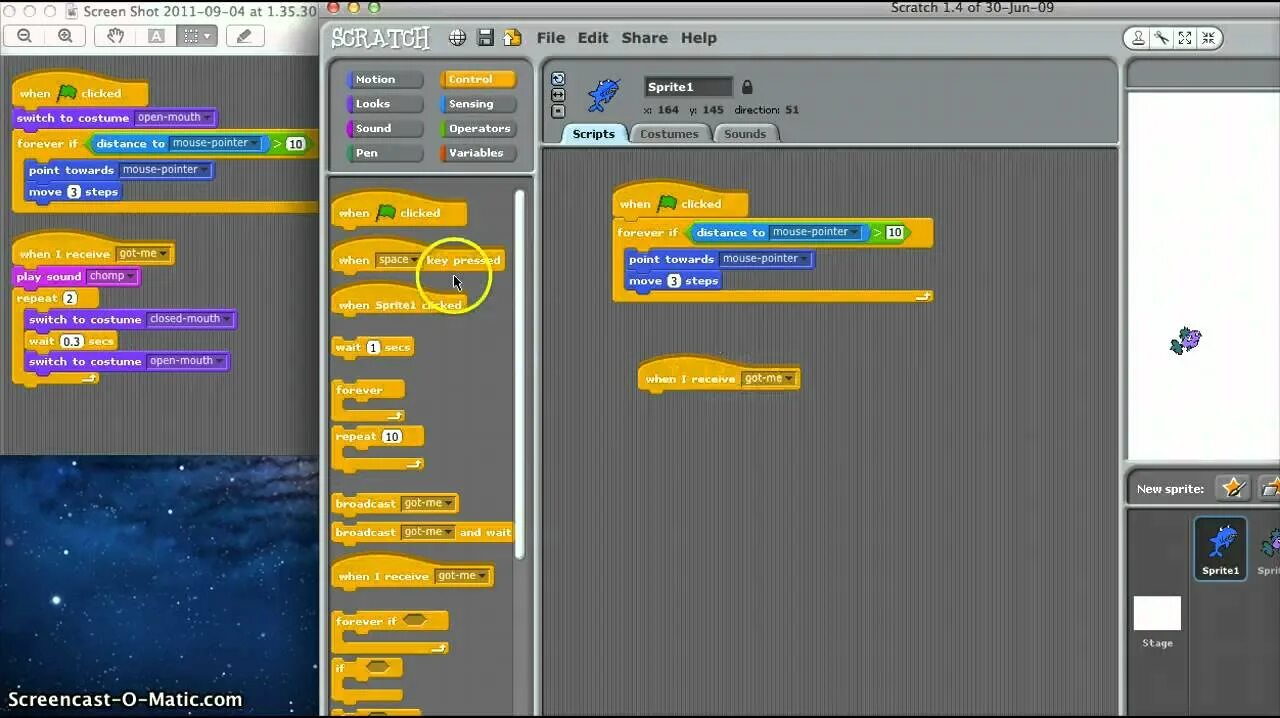Viewport: 1280px width, 718px height.
Task: Select the Duplicate stamp tool
Action: click(x=1137, y=38)
